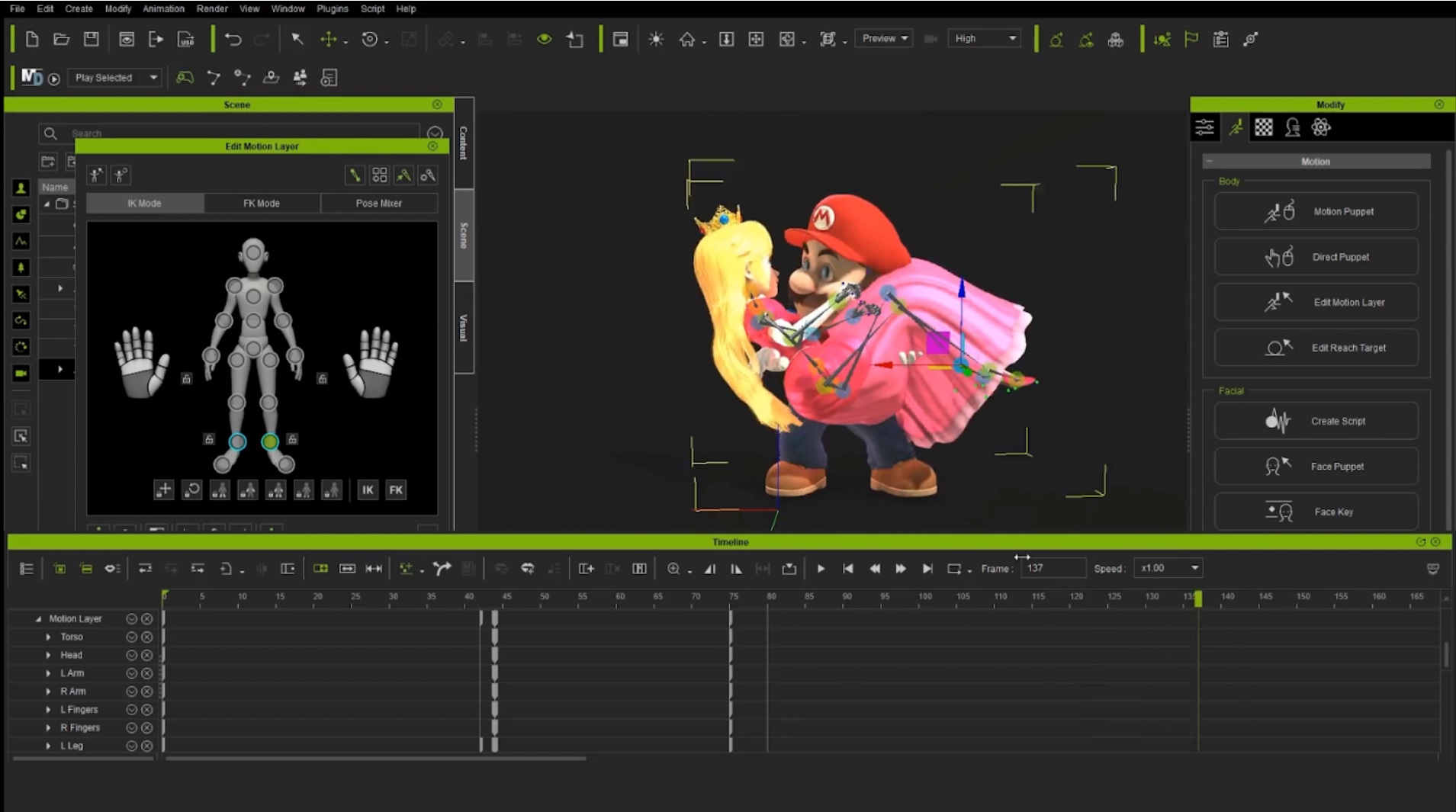This screenshot has height=812, width=1456.
Task: Expand the L Arm track
Action: (x=48, y=674)
